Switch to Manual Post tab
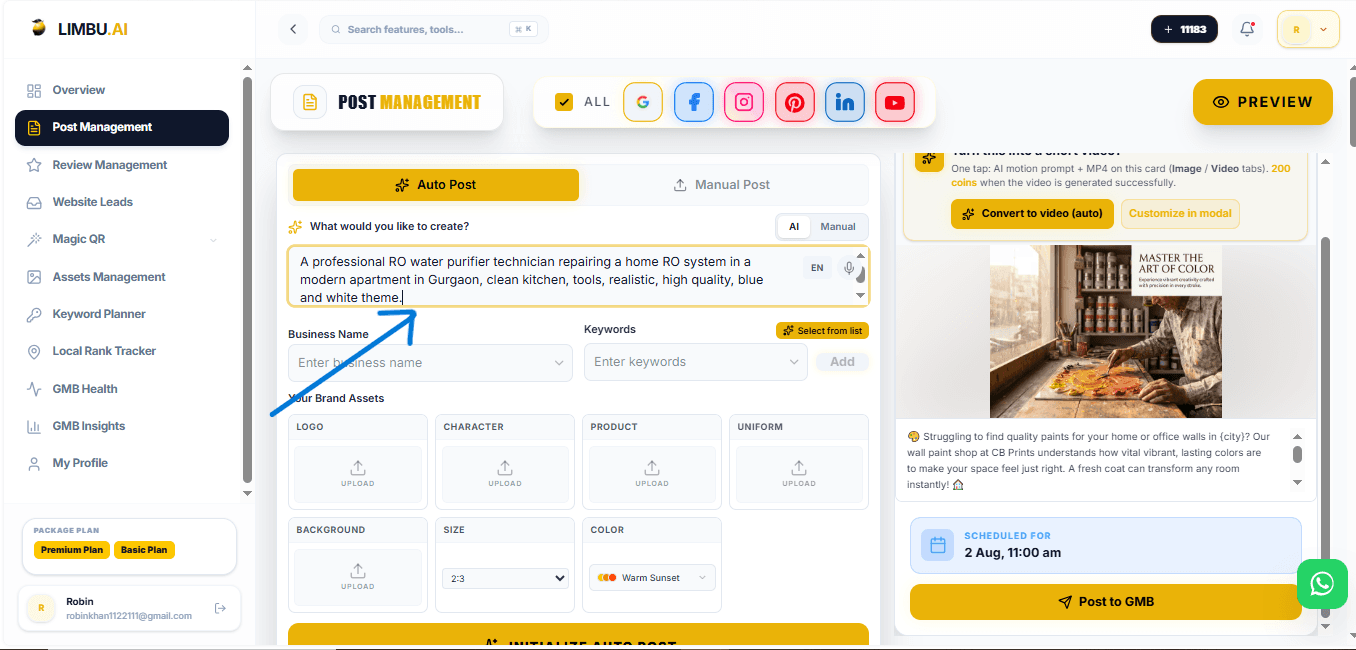The height and width of the screenshot is (650, 1356). click(722, 185)
